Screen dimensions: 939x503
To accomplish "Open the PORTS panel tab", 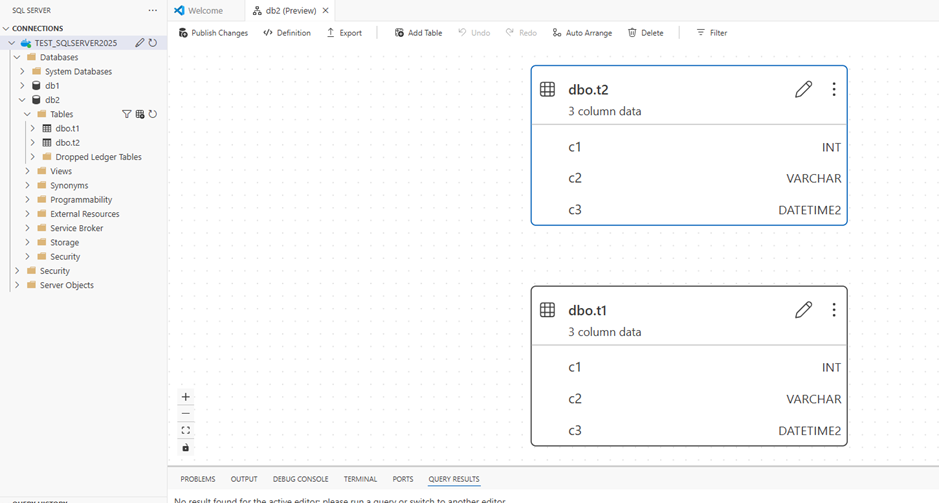I will [x=403, y=479].
